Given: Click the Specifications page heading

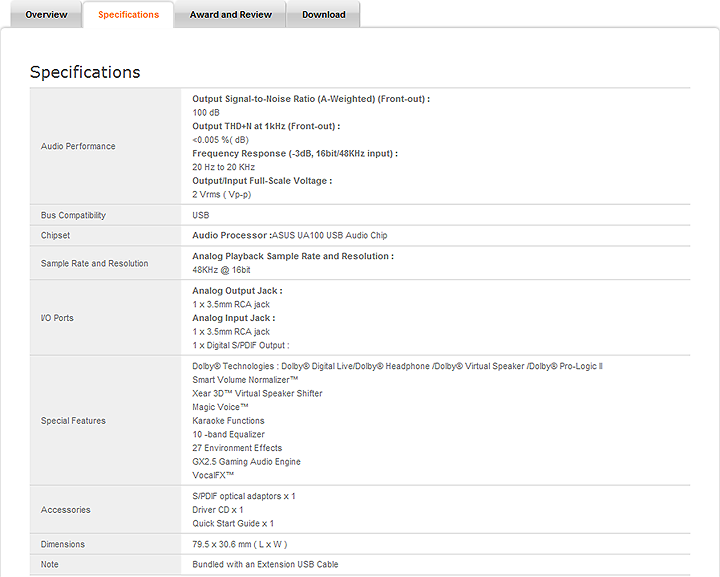Looking at the screenshot, I should pyautogui.click(x=85, y=72).
